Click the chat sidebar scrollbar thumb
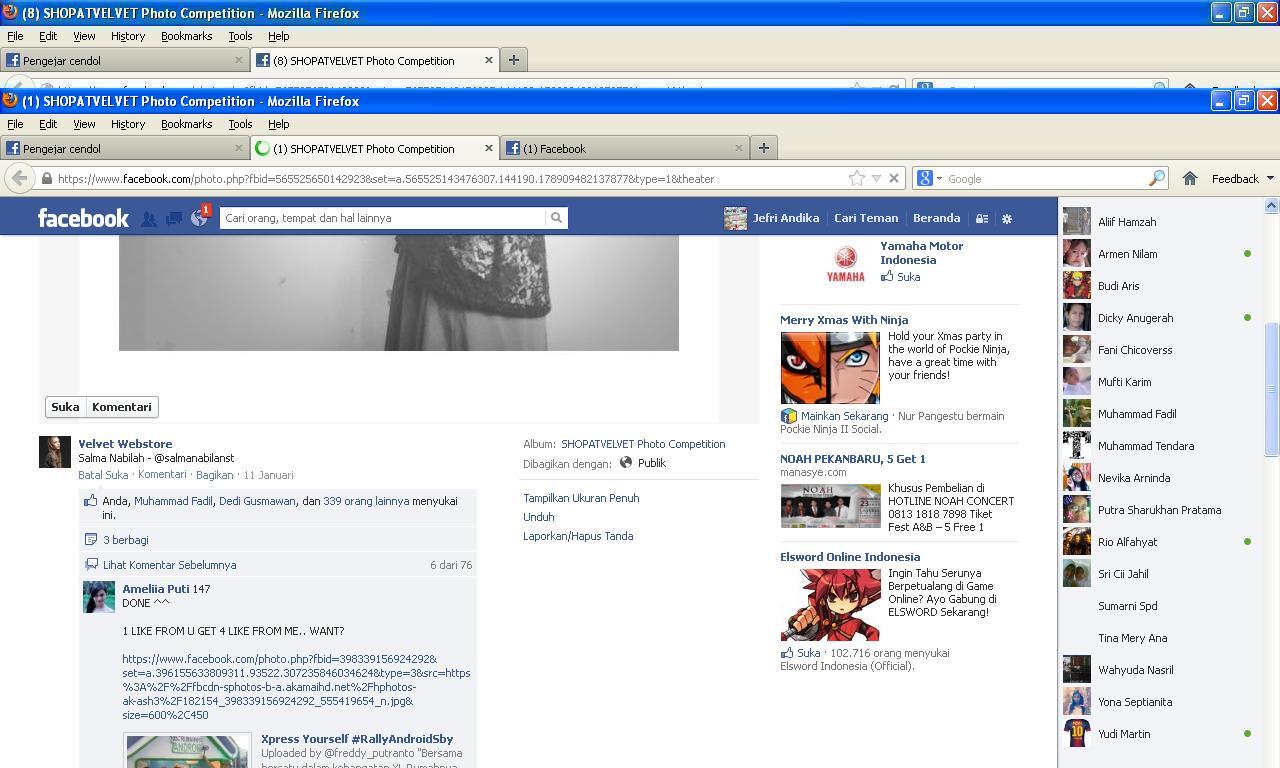The image size is (1280, 768). (x=1271, y=389)
